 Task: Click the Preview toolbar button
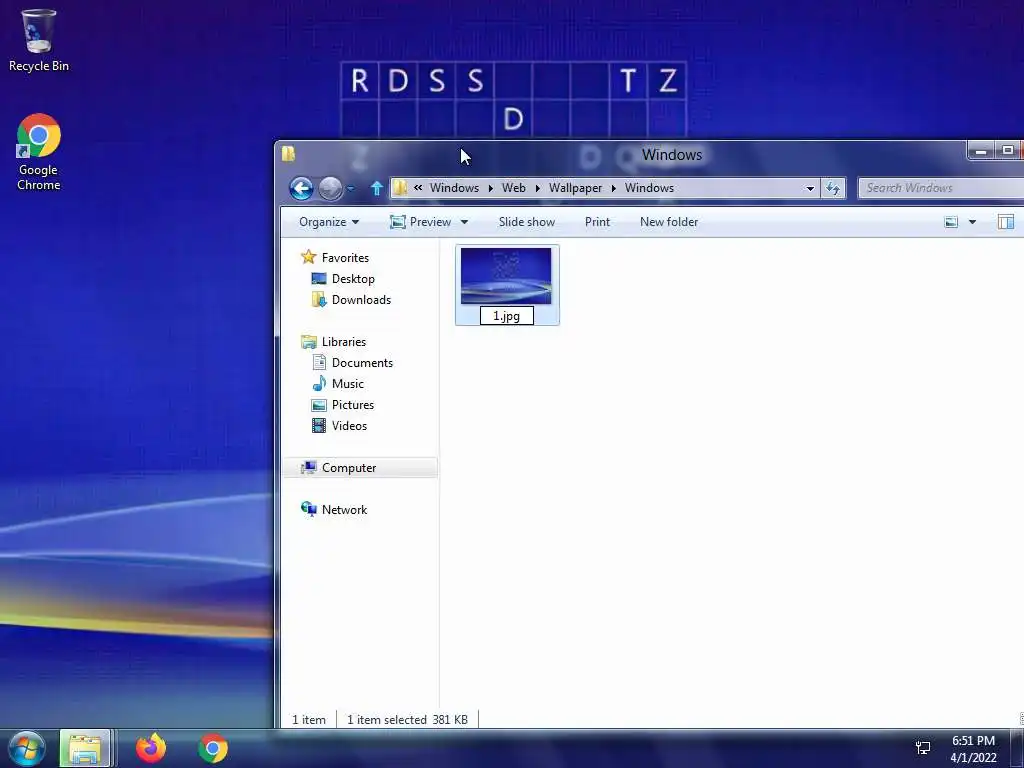click(420, 222)
